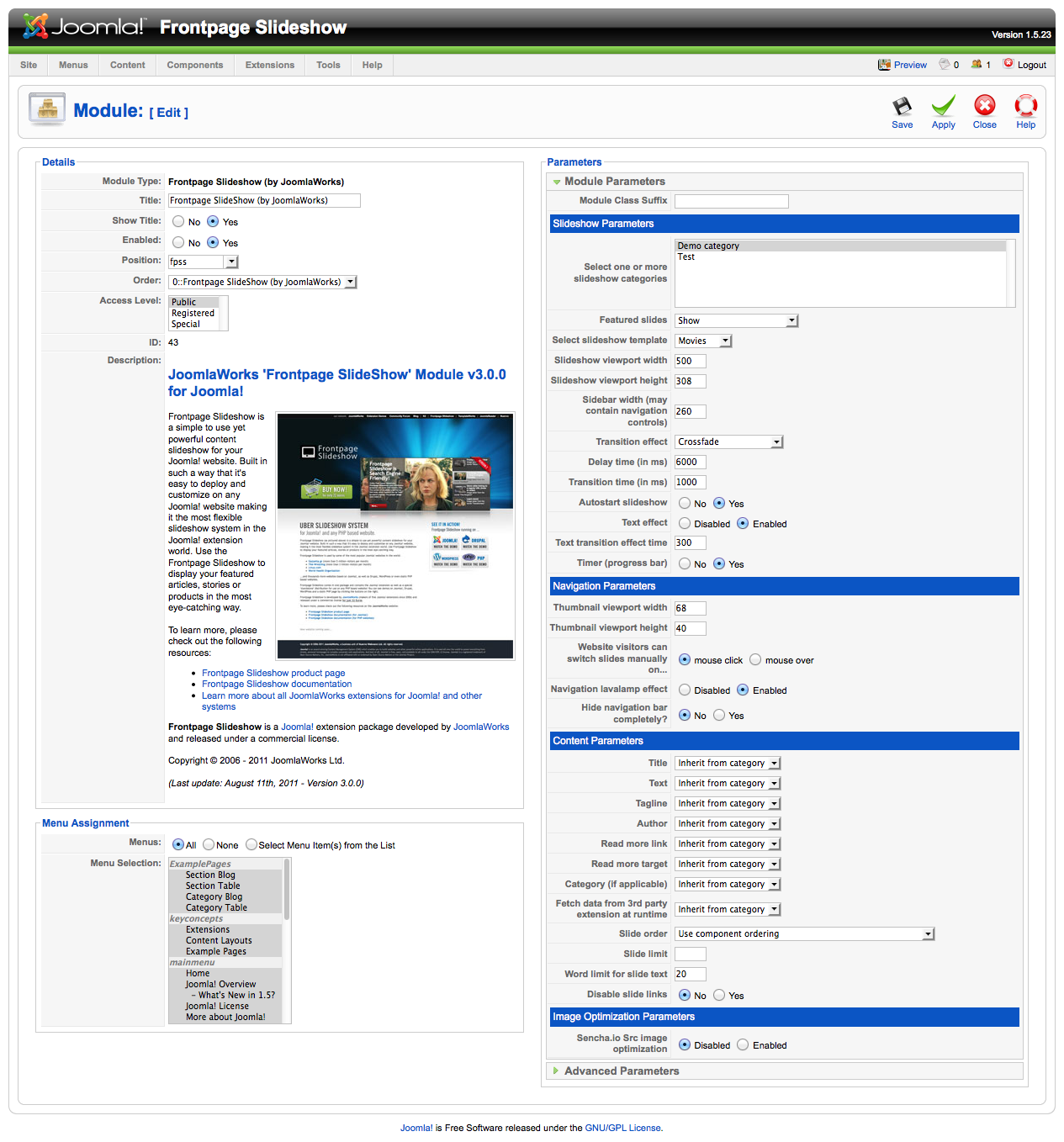The height and width of the screenshot is (1142, 1064).
Task: Follow the JoomlaWorks developer link
Action: tap(481, 727)
